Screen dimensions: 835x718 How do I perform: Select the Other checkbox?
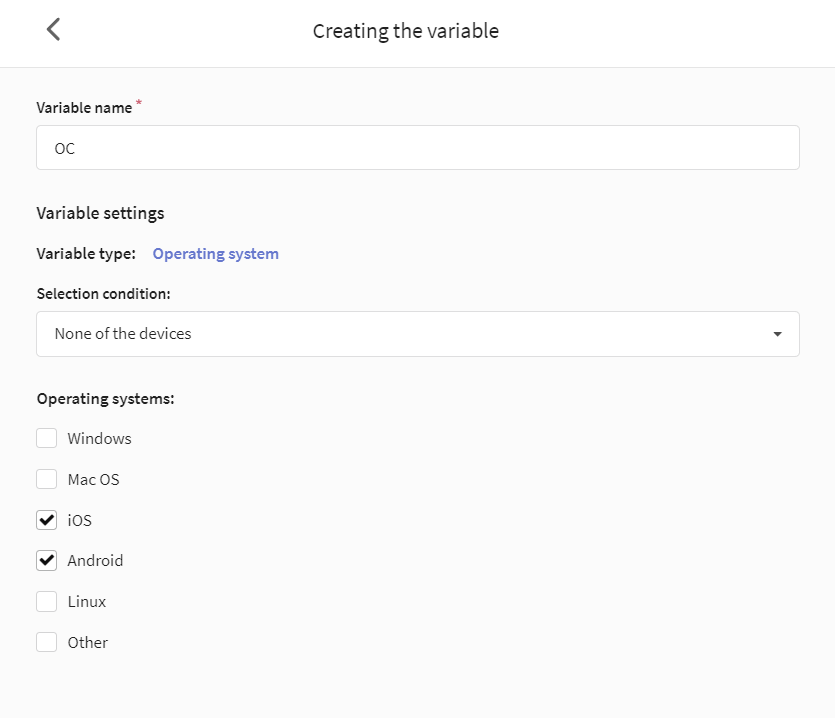tap(46, 642)
